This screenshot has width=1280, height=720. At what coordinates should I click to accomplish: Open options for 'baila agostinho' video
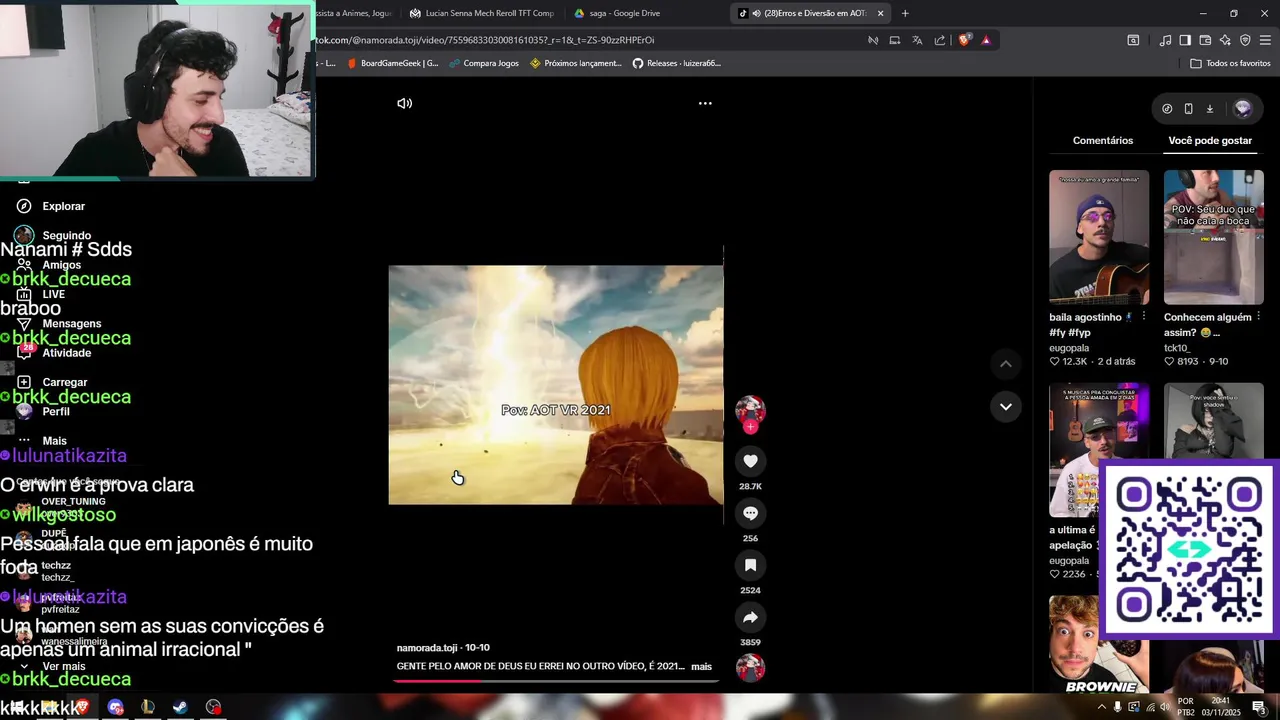(1143, 317)
